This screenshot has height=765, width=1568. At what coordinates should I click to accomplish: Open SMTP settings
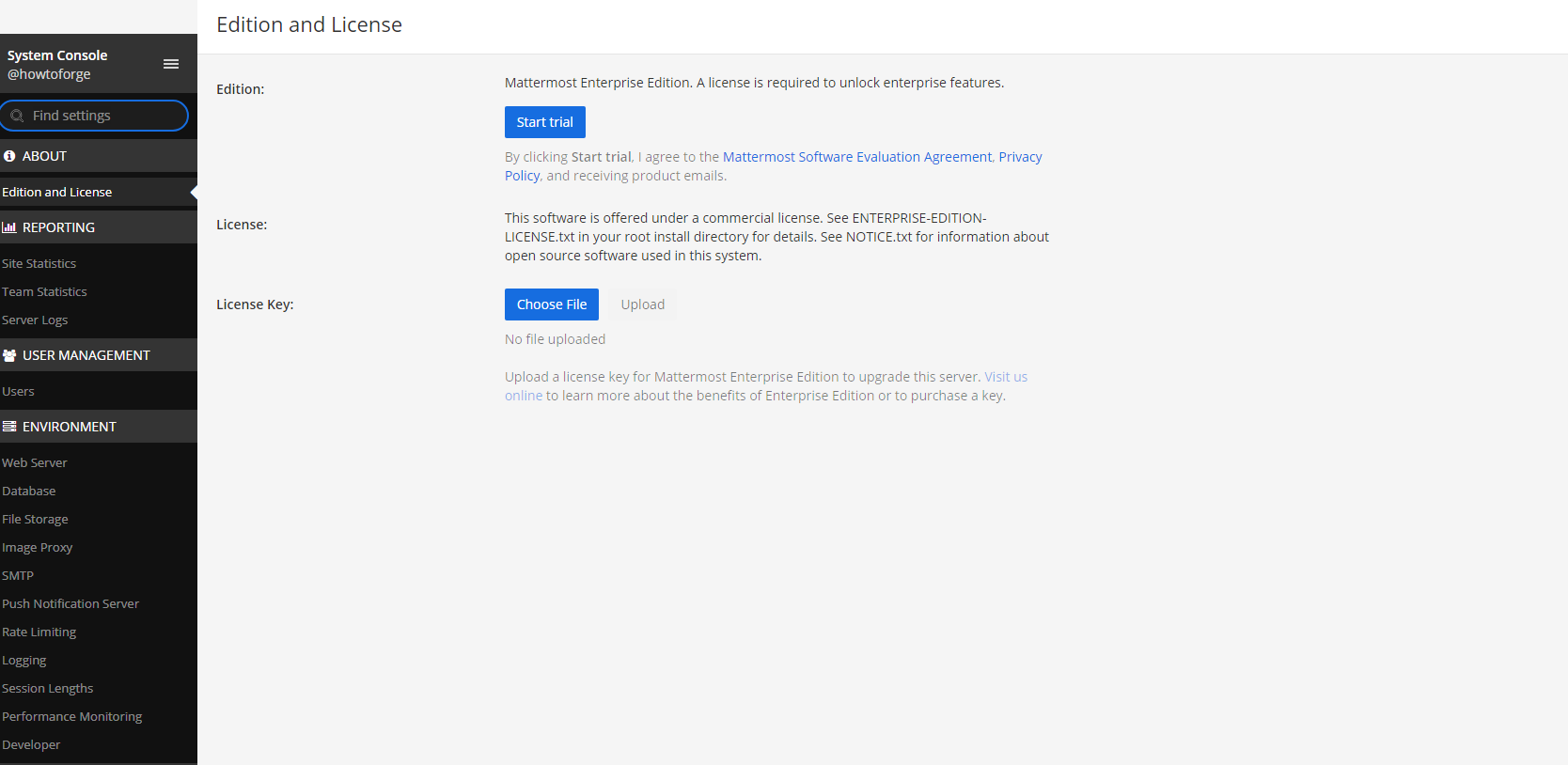pyautogui.click(x=18, y=576)
